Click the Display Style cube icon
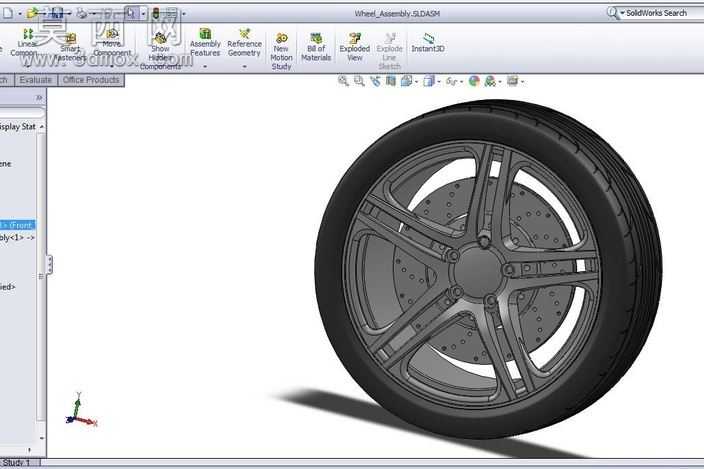 [x=429, y=81]
